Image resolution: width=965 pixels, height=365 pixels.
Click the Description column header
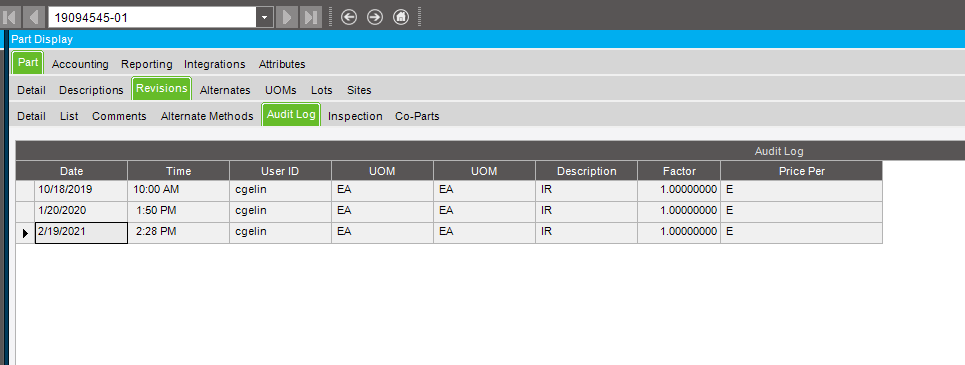587,171
